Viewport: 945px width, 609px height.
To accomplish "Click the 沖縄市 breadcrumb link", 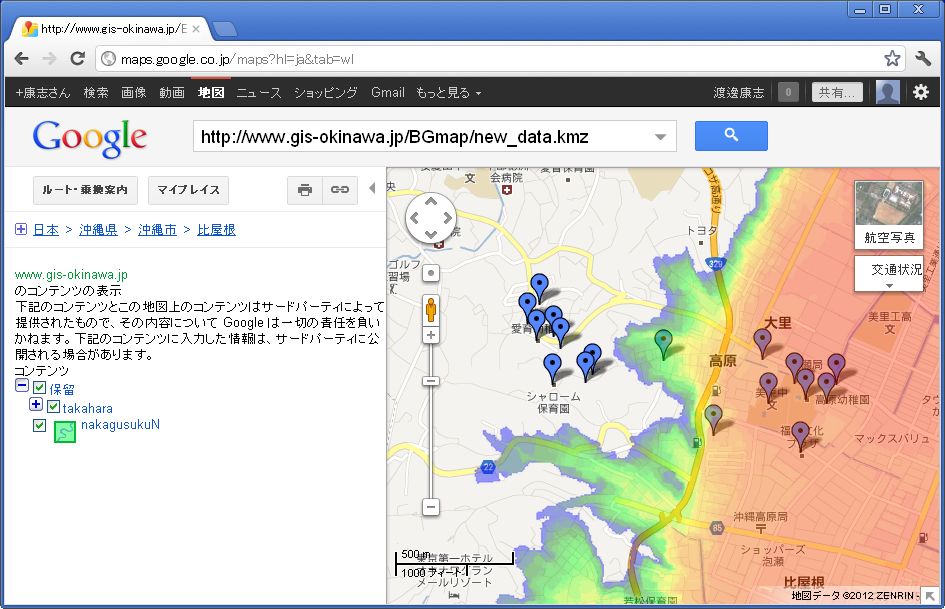I will point(157,230).
